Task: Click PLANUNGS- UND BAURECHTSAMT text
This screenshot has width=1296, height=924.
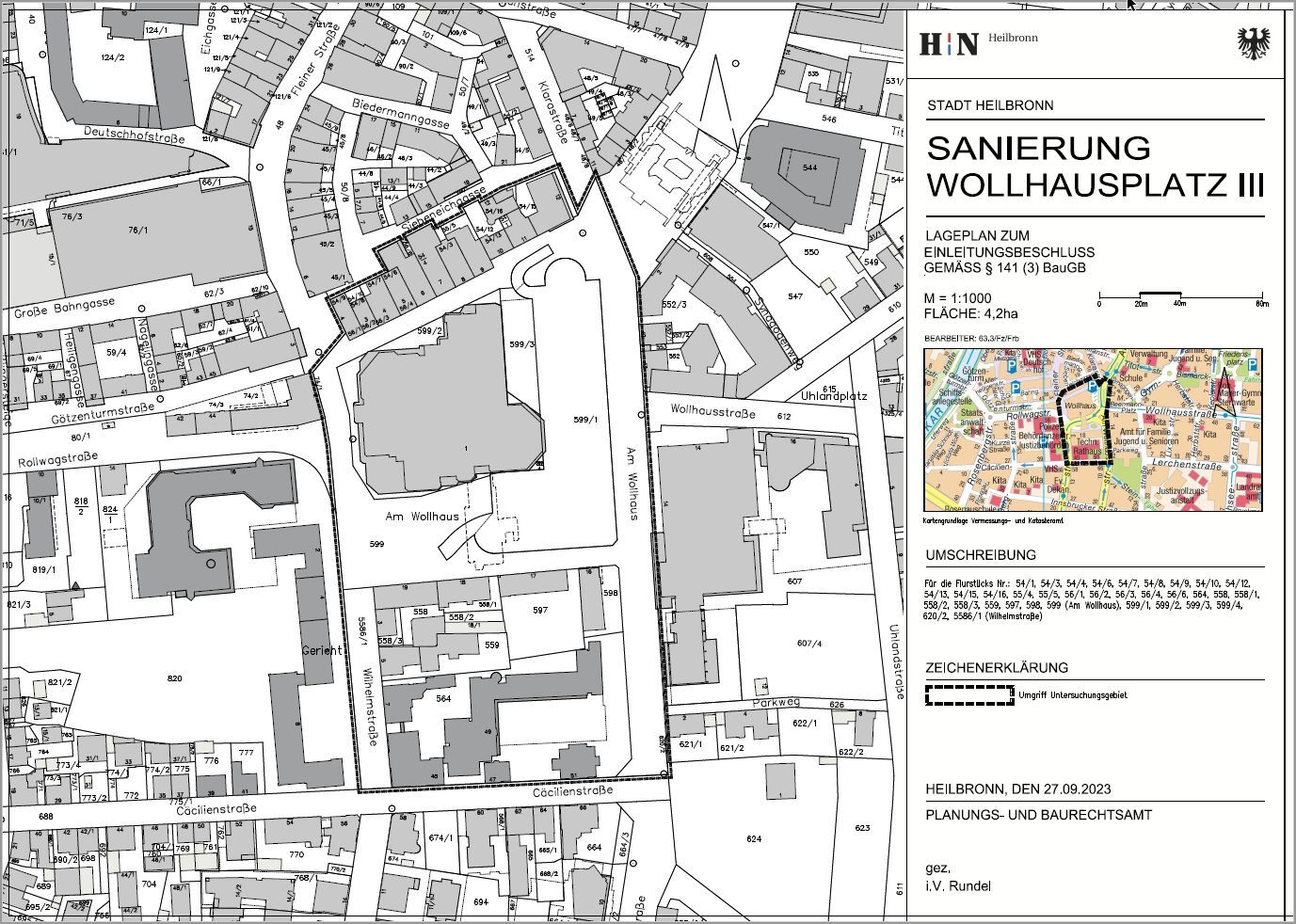Action: click(1038, 816)
